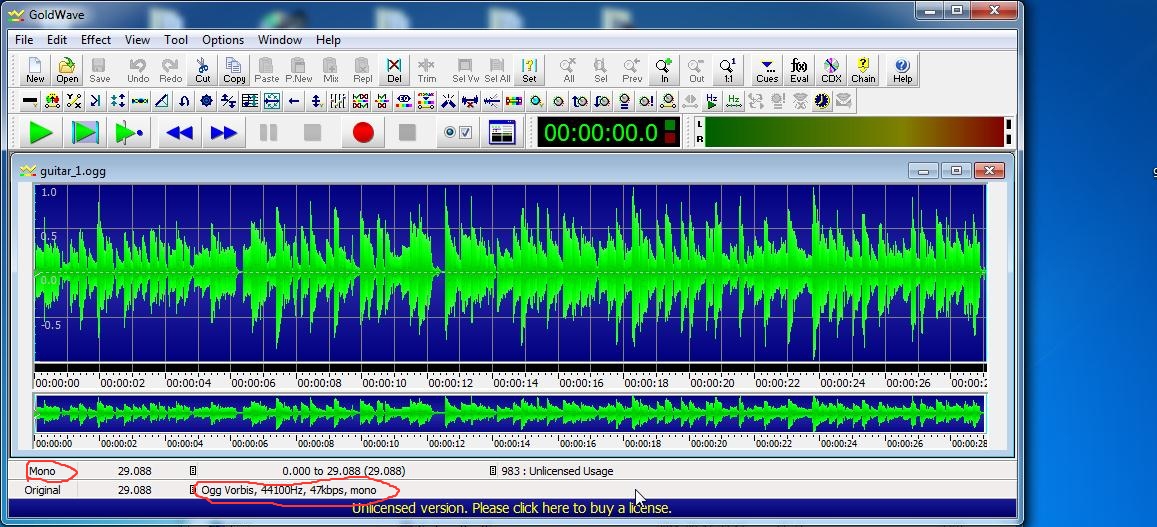Start playback with green Play button
The height and width of the screenshot is (527, 1157).
coord(41,133)
